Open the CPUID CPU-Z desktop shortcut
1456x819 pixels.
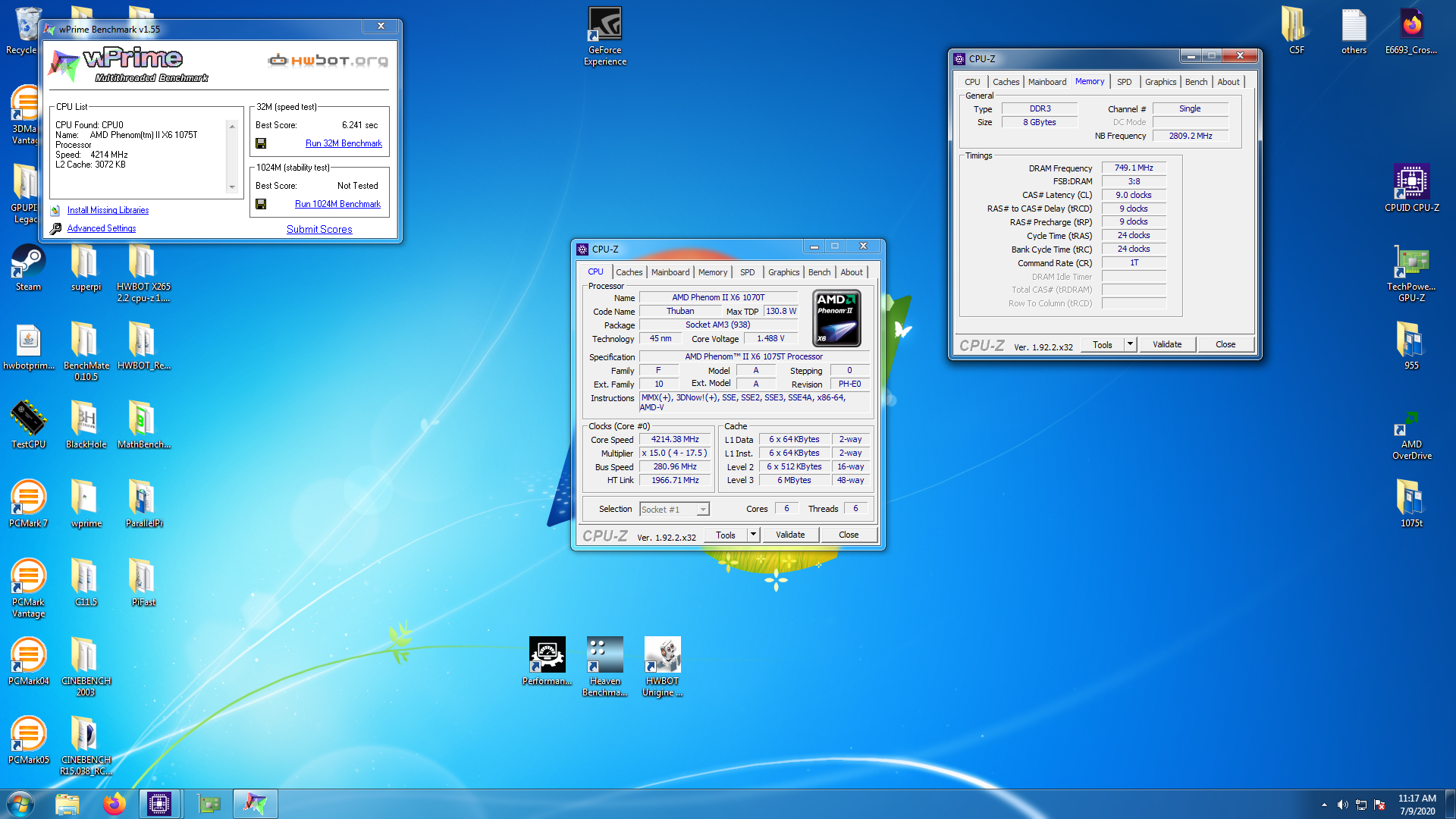pos(1411,189)
